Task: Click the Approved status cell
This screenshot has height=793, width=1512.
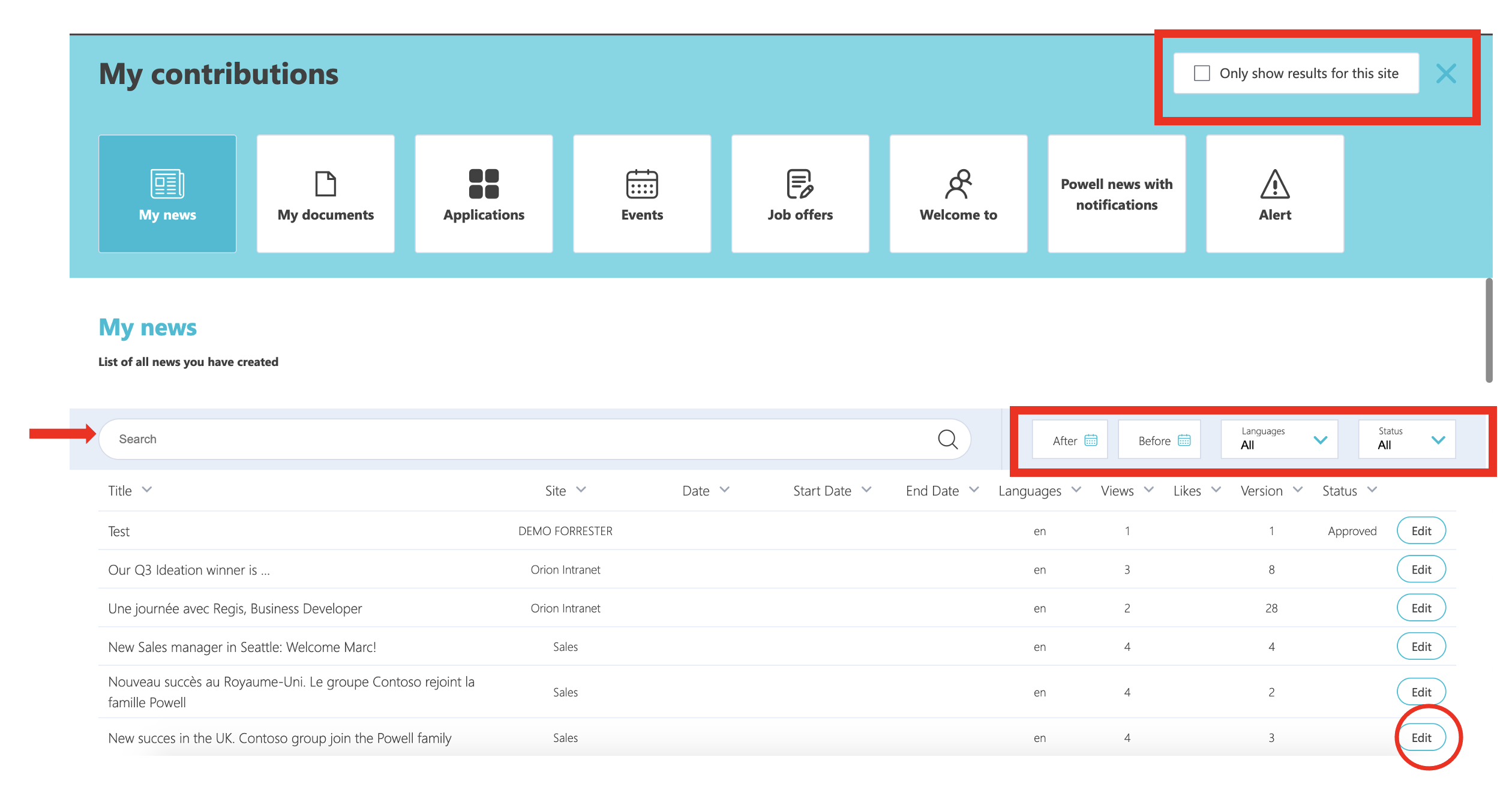Action: point(1352,531)
